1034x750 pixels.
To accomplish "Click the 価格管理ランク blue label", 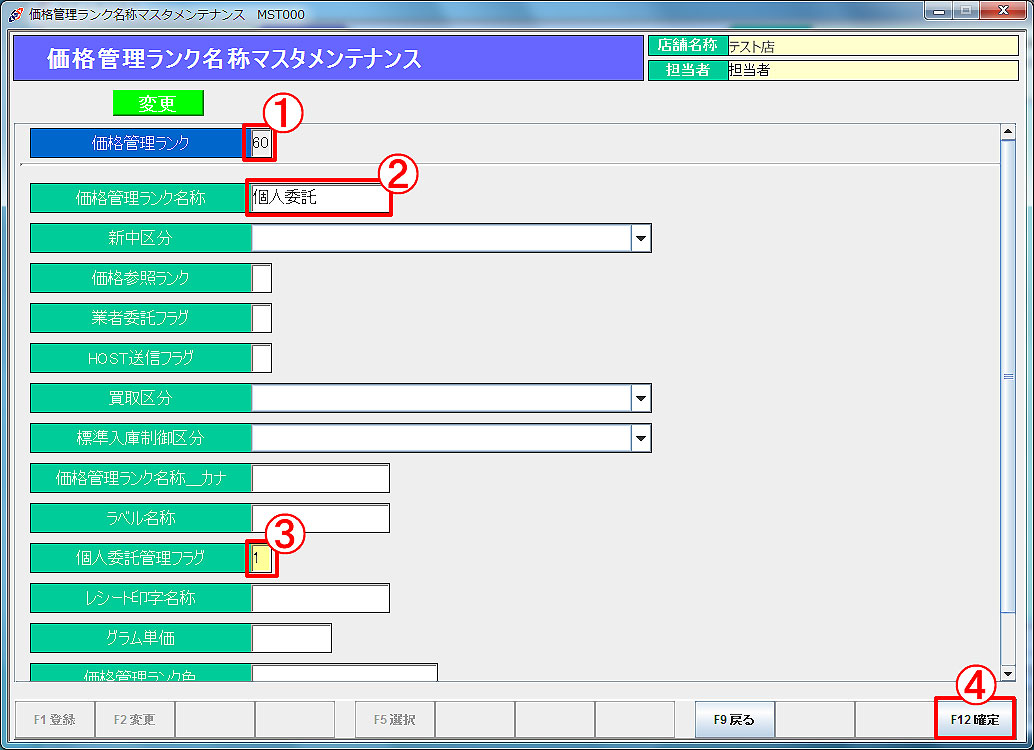I will (x=140, y=142).
